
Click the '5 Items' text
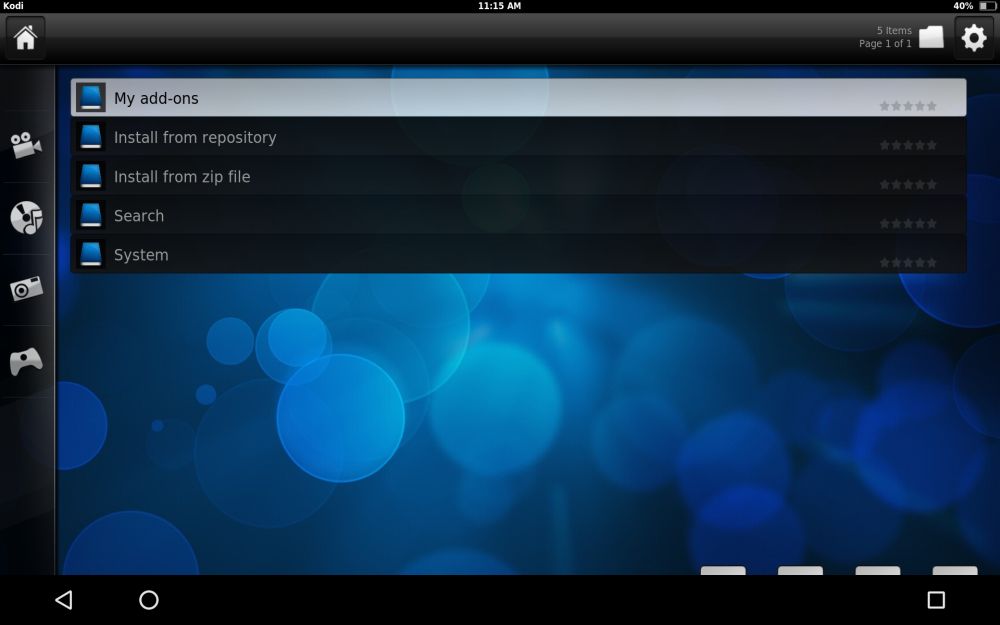tap(894, 31)
